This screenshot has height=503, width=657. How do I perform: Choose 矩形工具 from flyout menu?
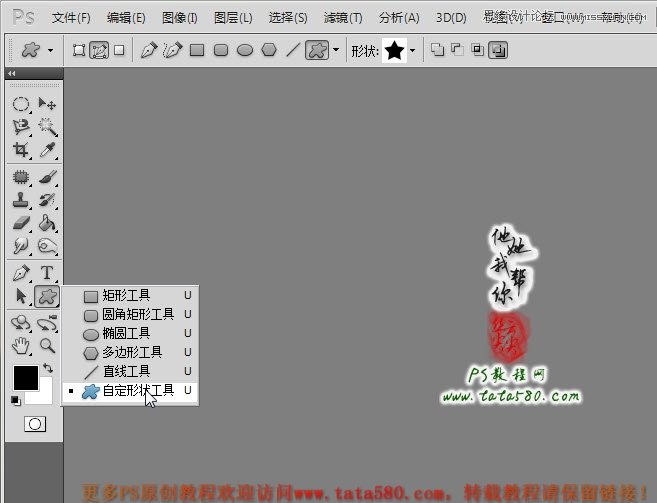(130, 296)
